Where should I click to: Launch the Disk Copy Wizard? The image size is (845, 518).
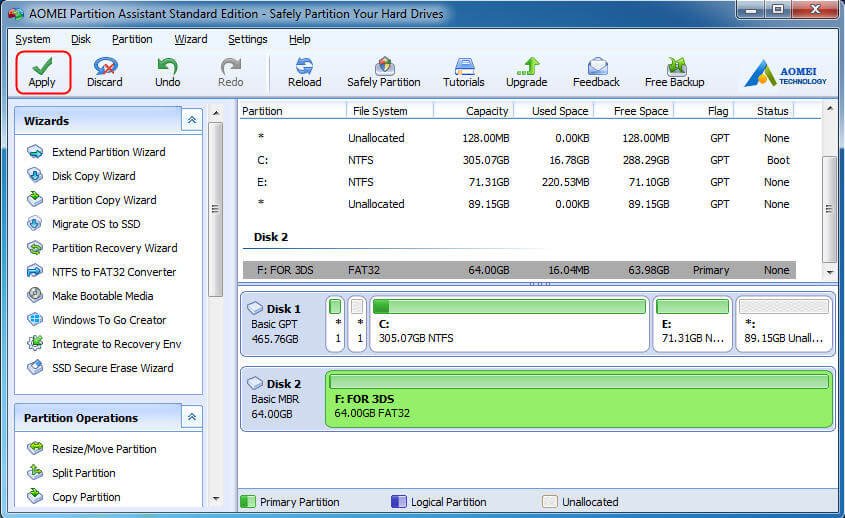[81, 176]
